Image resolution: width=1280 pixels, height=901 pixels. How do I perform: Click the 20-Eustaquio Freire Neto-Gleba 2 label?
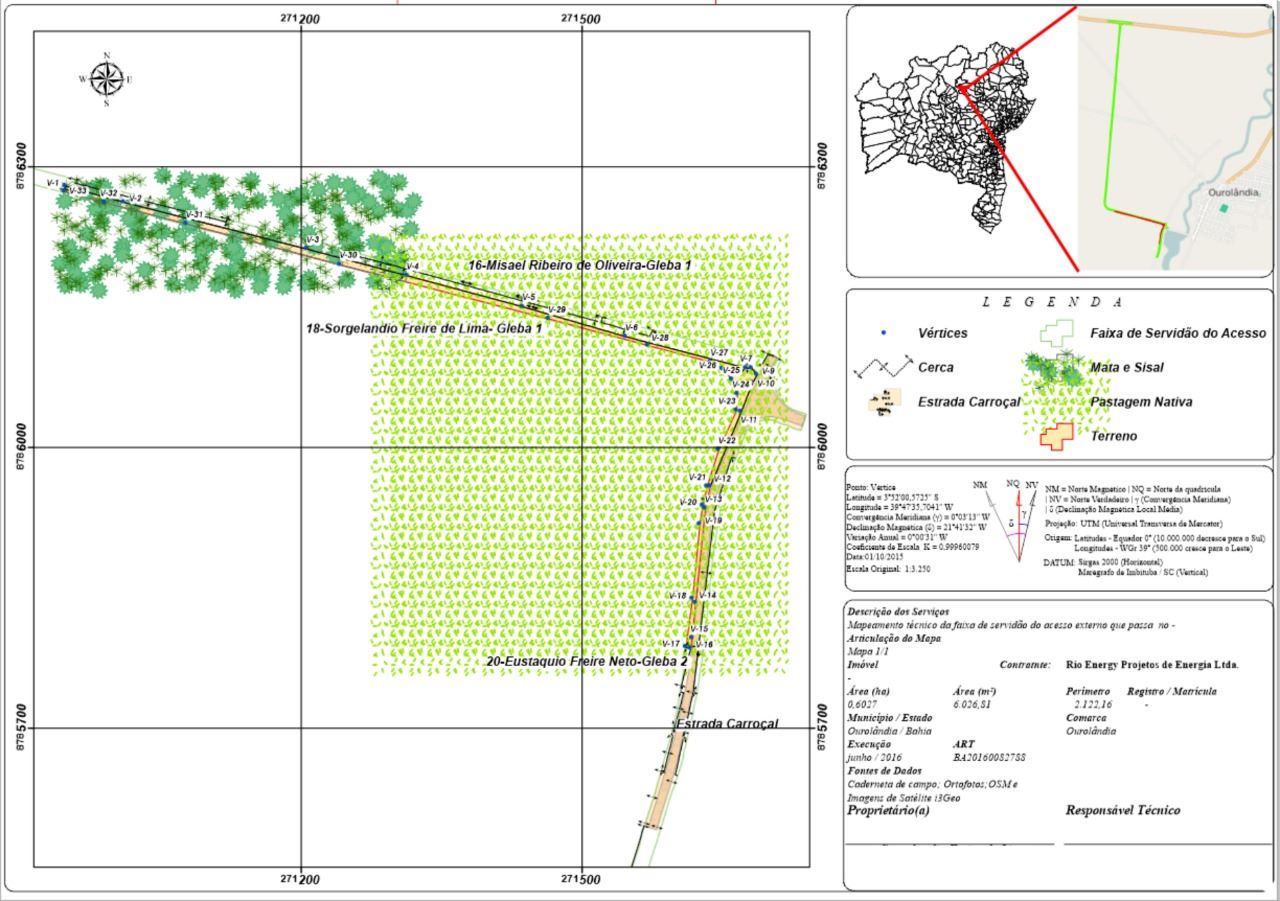tap(587, 662)
